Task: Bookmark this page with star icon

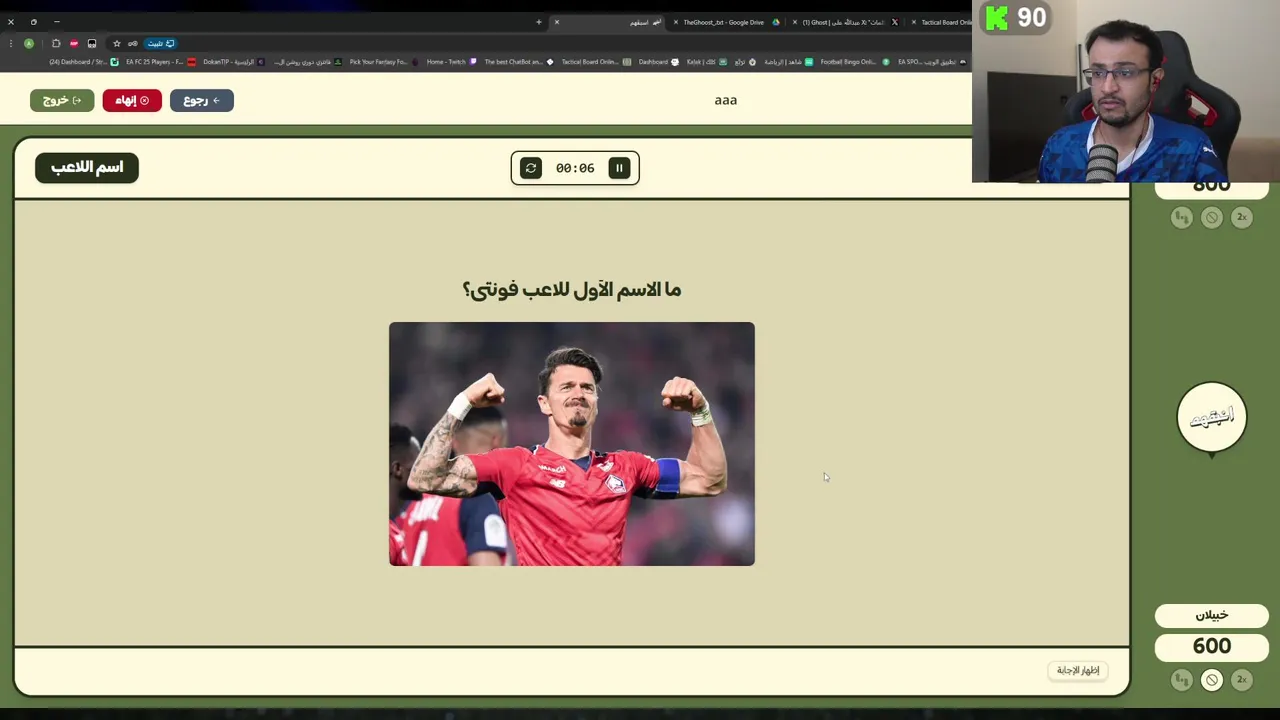Action: click(116, 43)
